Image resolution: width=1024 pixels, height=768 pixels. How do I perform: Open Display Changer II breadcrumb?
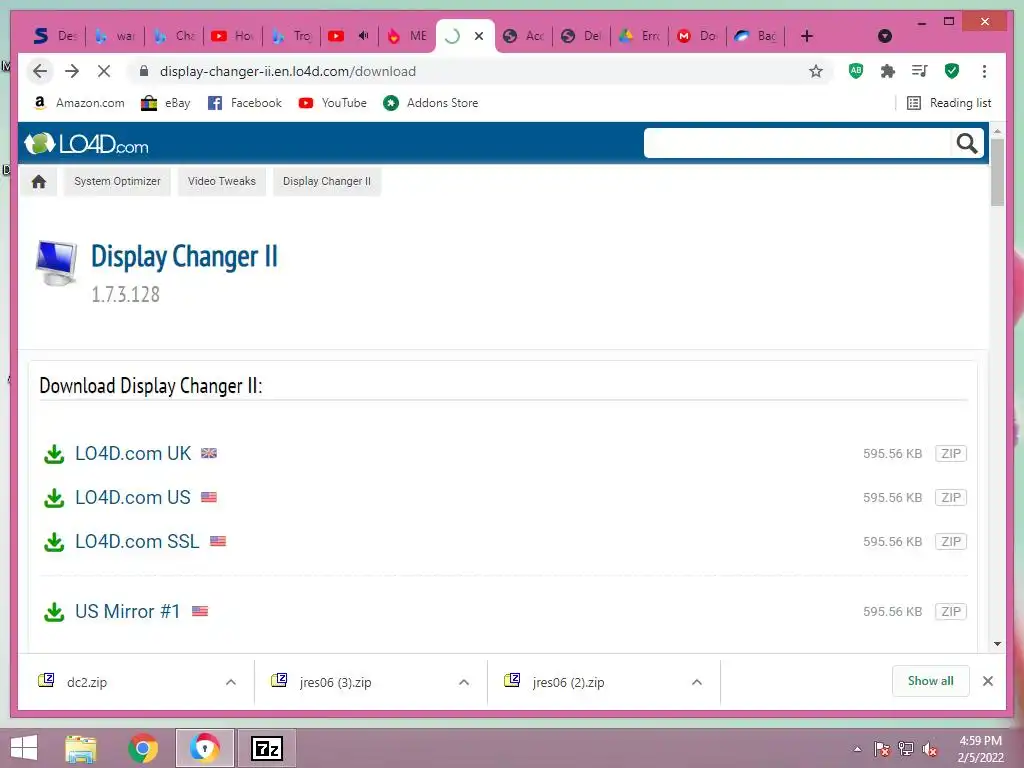[x=327, y=182]
